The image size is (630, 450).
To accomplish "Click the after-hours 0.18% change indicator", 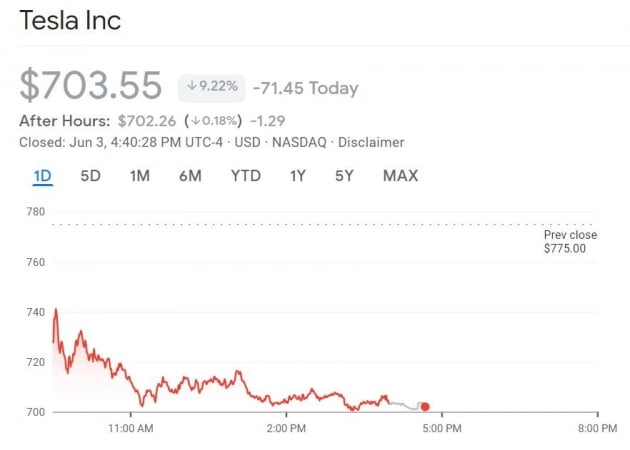I will (x=212, y=121).
